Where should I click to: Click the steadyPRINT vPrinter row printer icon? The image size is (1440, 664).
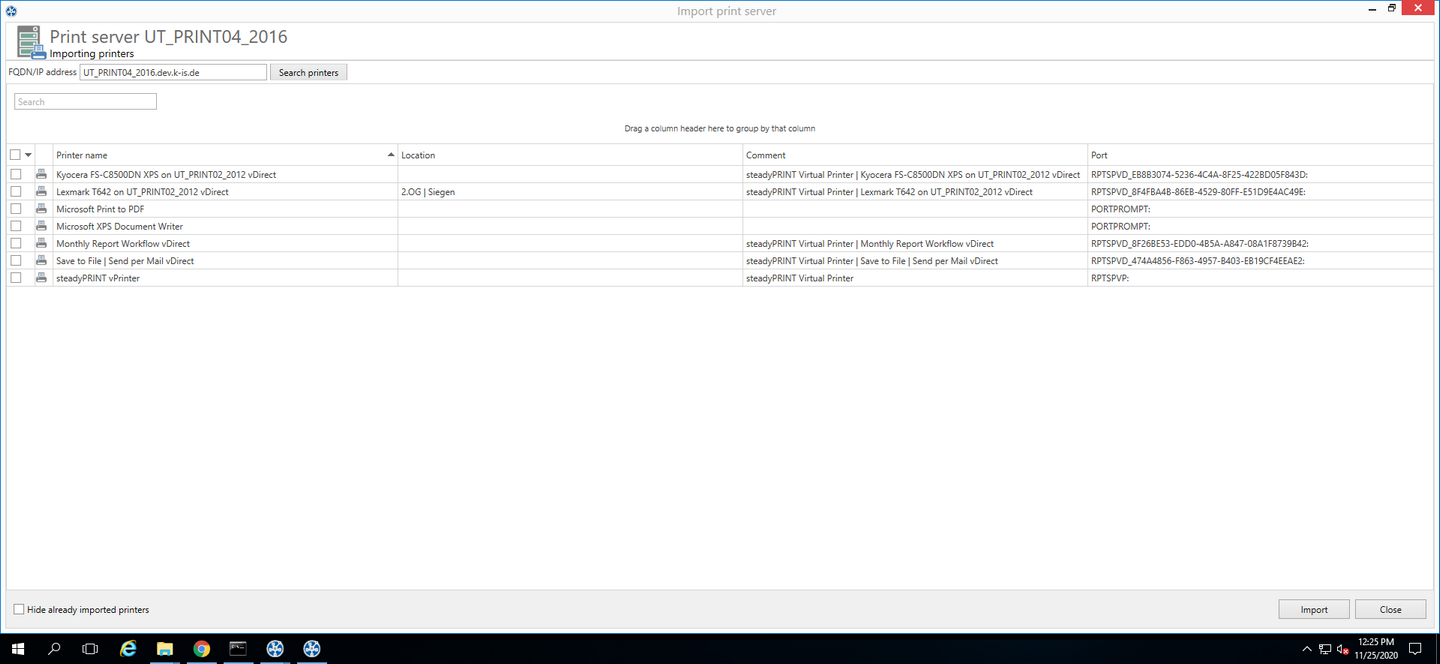tap(41, 278)
